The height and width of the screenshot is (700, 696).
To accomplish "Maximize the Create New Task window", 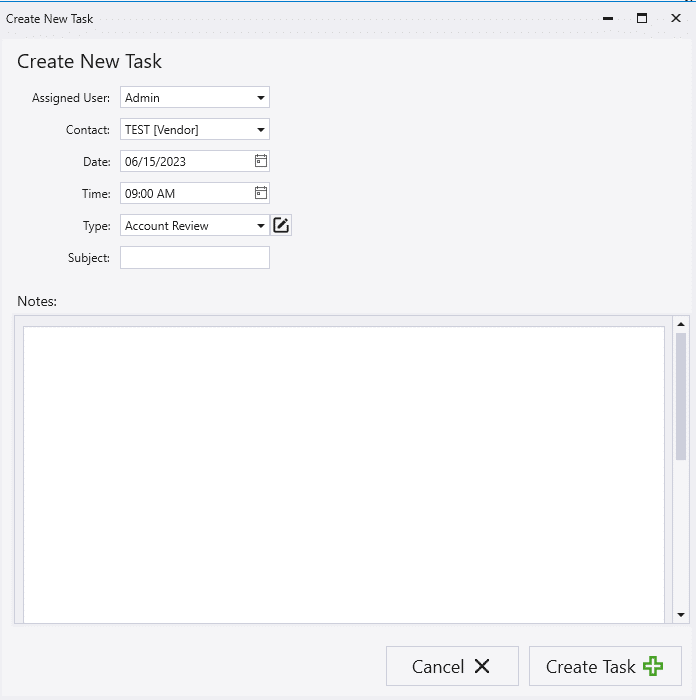I will (x=642, y=18).
